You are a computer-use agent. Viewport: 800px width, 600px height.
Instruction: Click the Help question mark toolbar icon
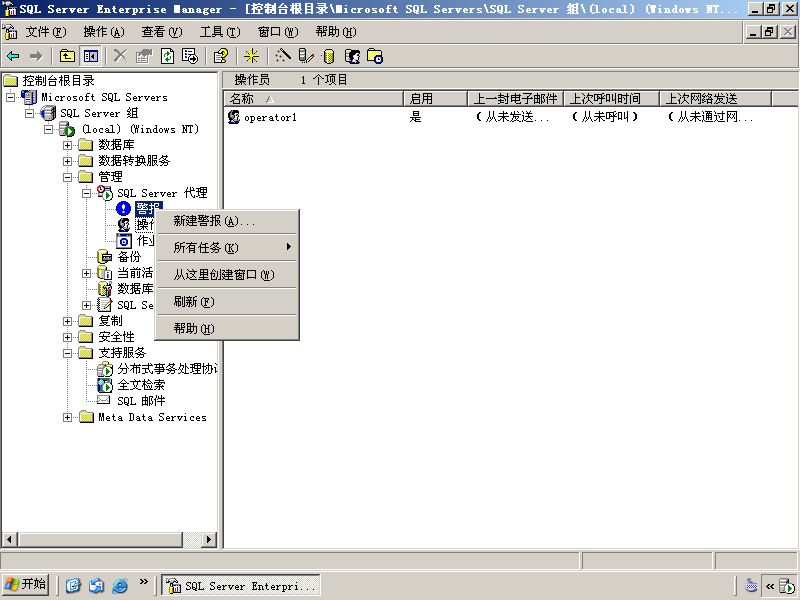coord(221,56)
